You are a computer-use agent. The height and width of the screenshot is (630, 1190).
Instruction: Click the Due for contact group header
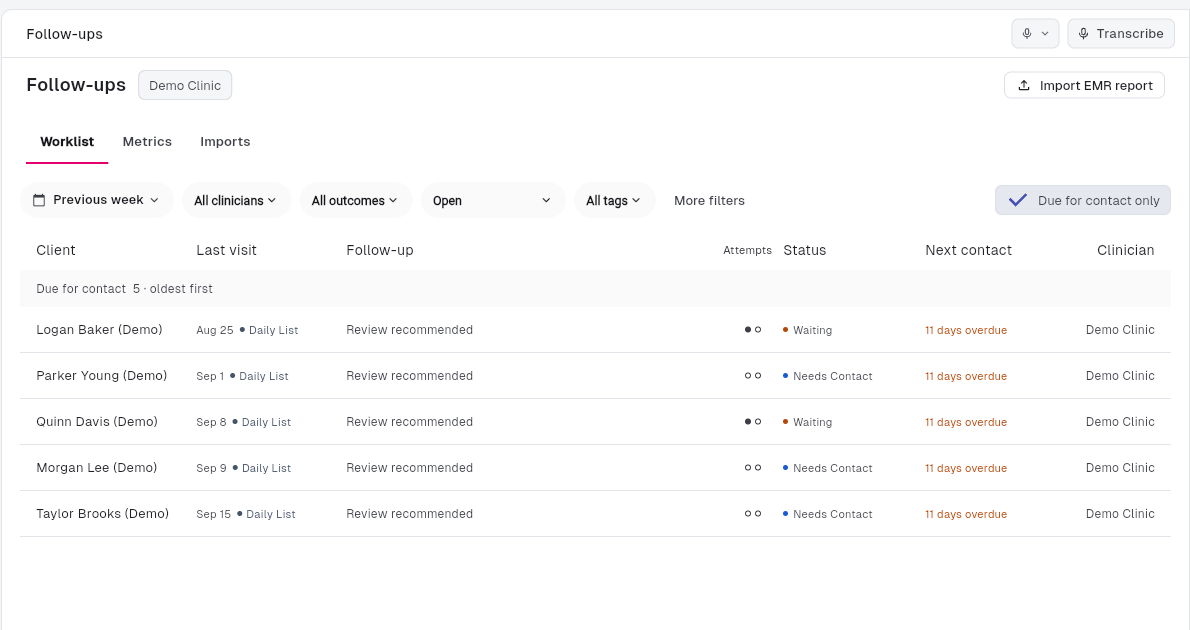[x=595, y=289]
